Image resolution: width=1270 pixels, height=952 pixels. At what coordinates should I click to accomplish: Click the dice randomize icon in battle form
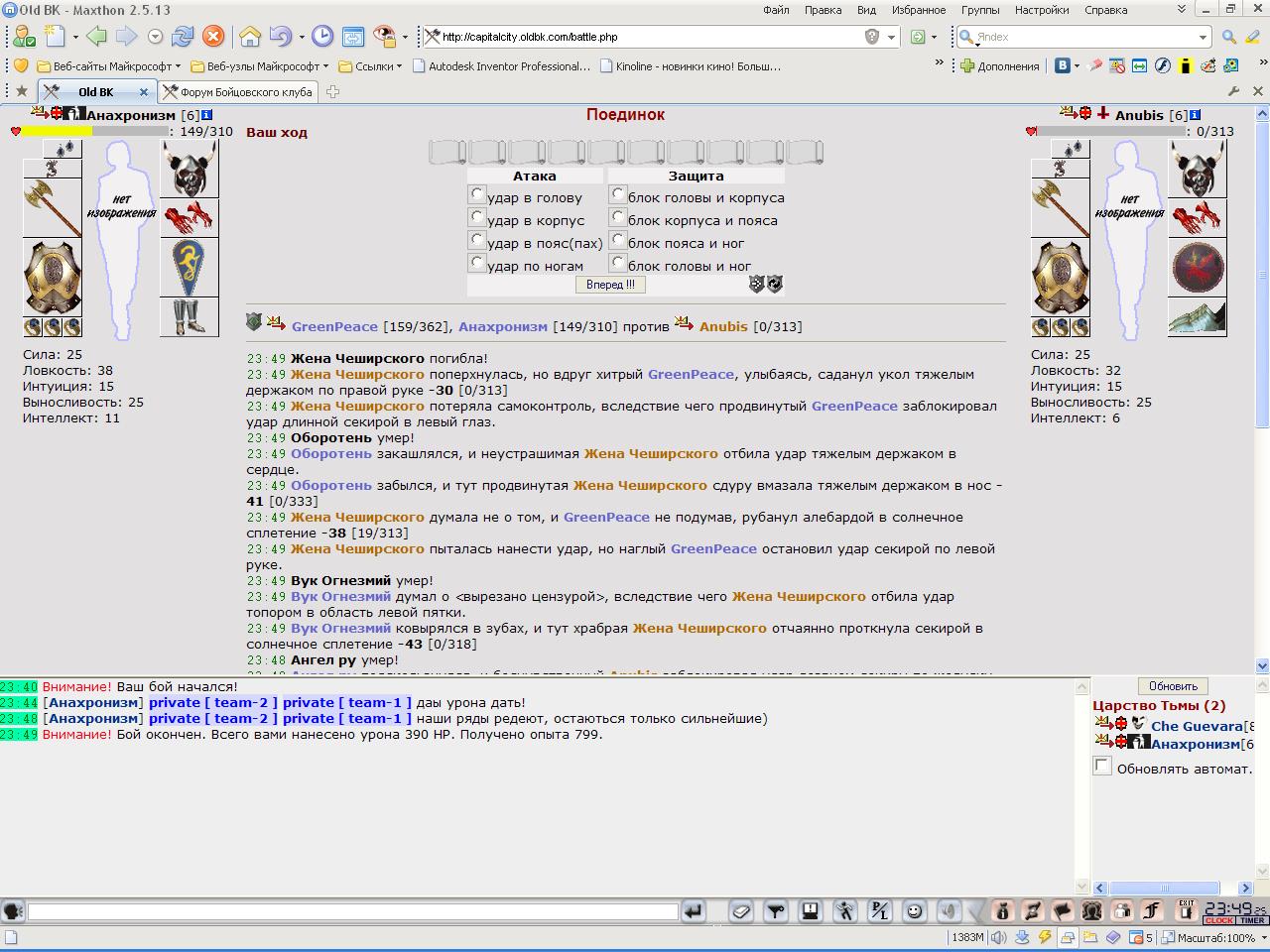point(756,285)
